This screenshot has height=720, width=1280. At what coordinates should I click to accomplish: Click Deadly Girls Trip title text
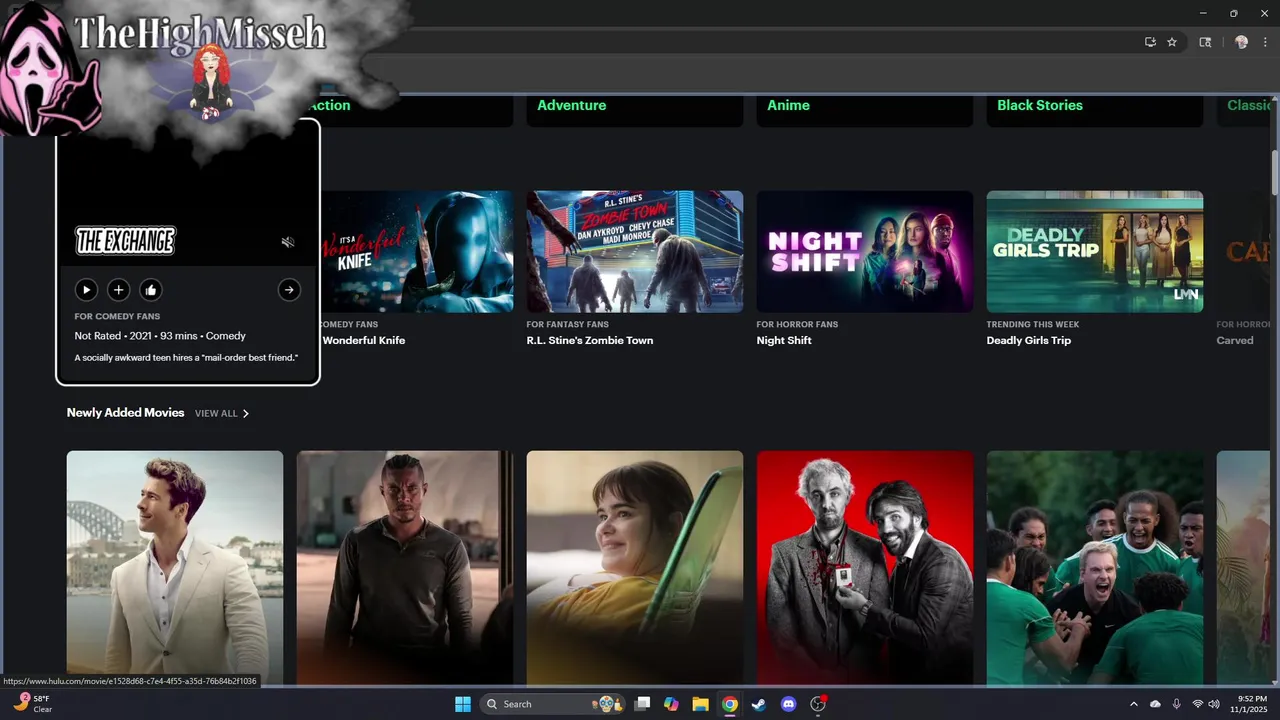(1029, 340)
